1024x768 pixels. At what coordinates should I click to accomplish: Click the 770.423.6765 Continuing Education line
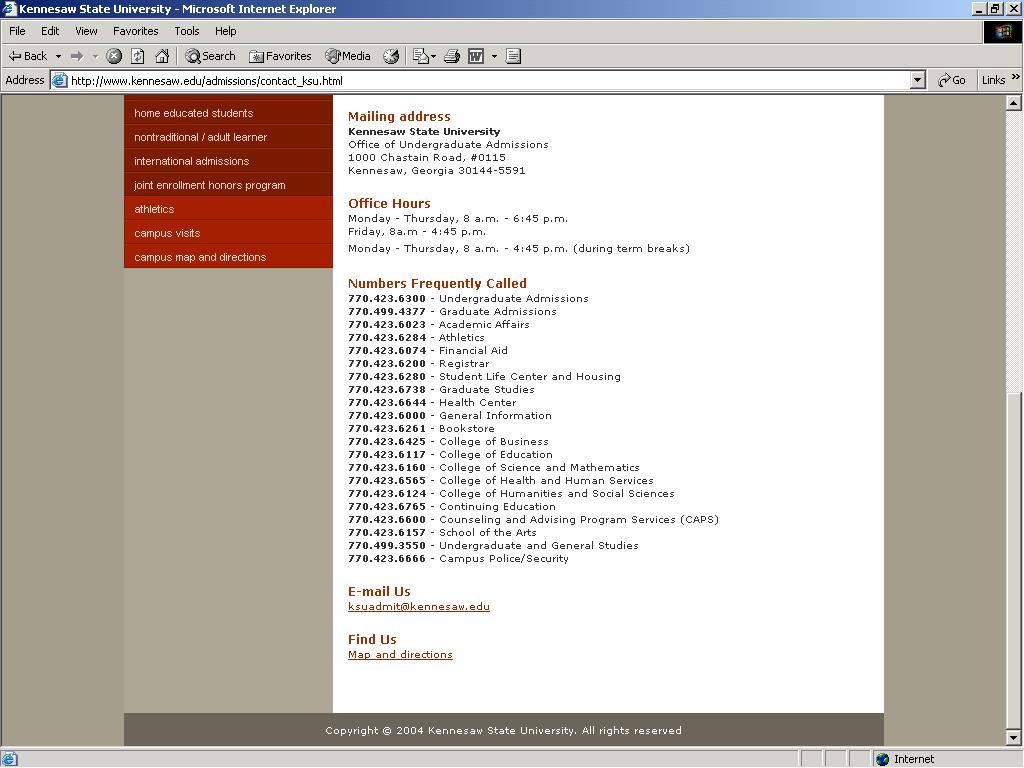click(452, 506)
